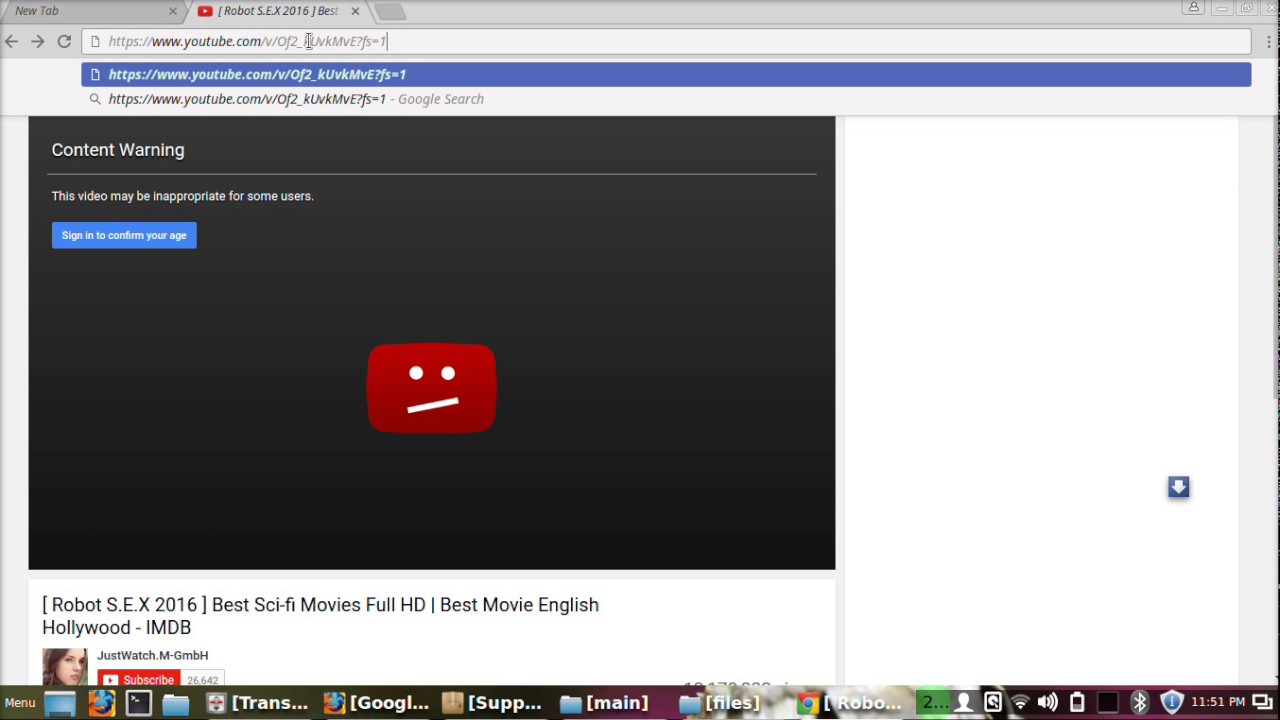
Task: Switch to the [Supp... taskbar window
Action: pyautogui.click(x=492, y=703)
